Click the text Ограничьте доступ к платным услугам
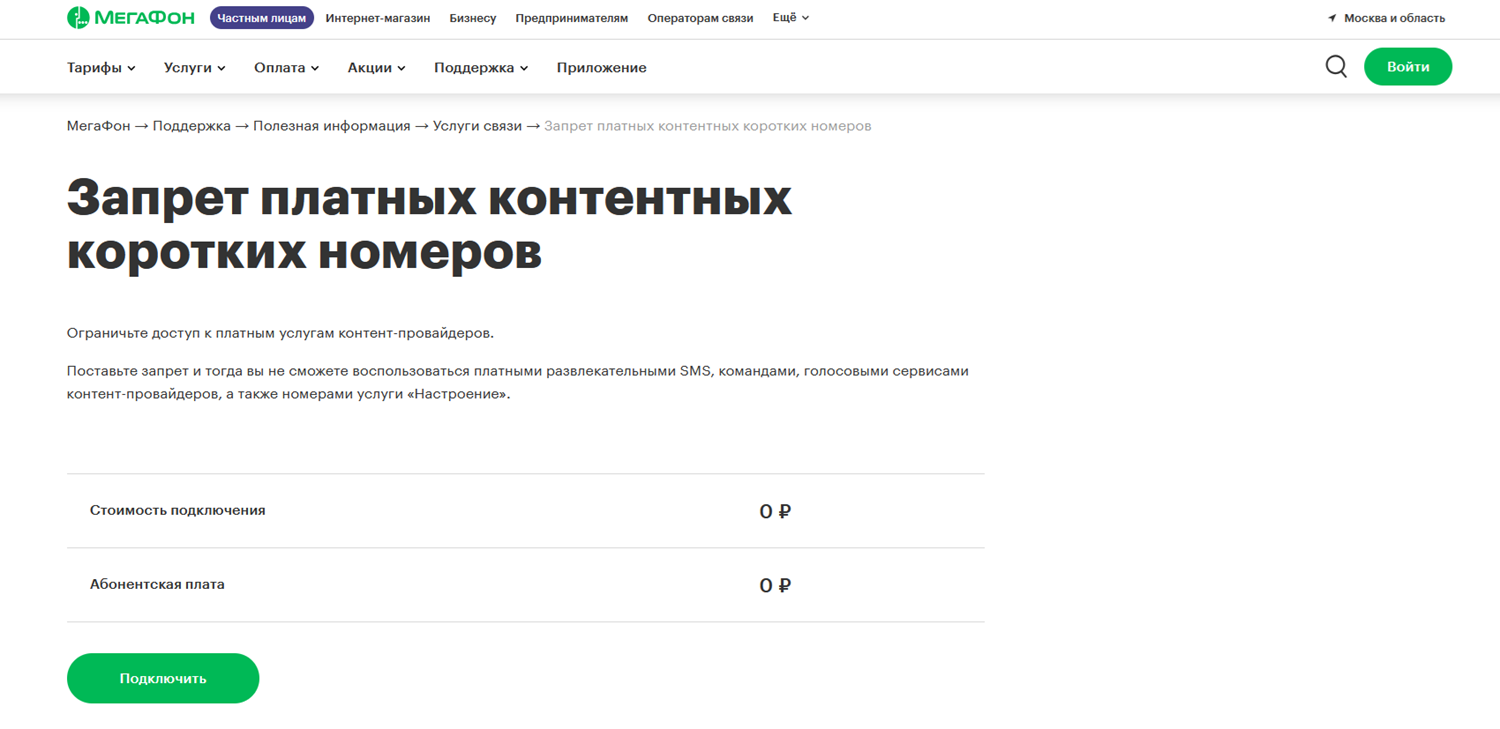Viewport: 1500px width, 729px height. (280, 333)
